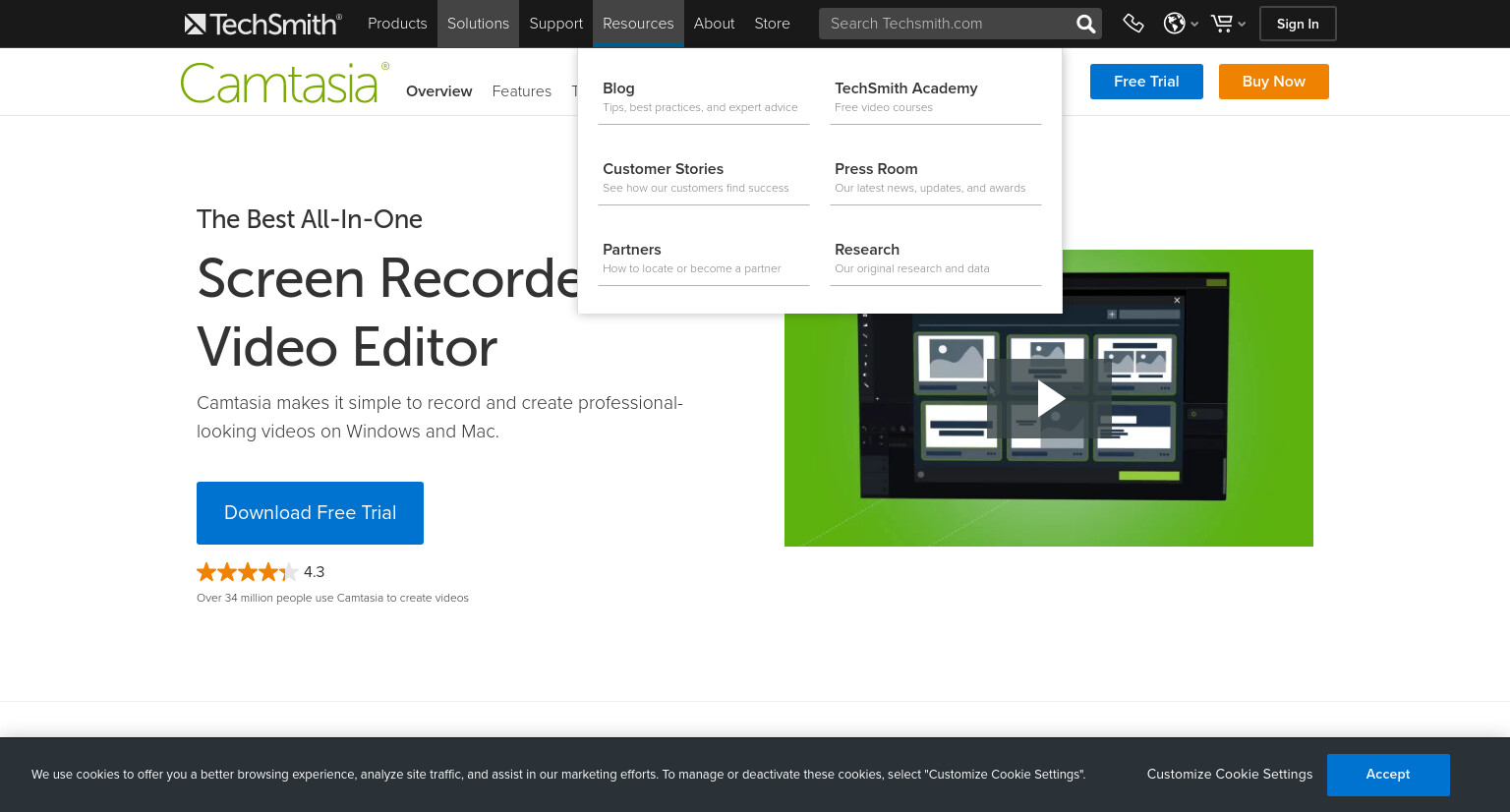Viewport: 1510px width, 812px height.
Task: Open the Partners link
Action: [x=704, y=258]
